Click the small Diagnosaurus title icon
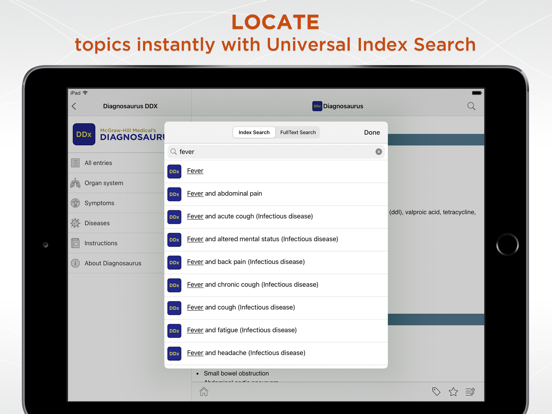 [317, 106]
